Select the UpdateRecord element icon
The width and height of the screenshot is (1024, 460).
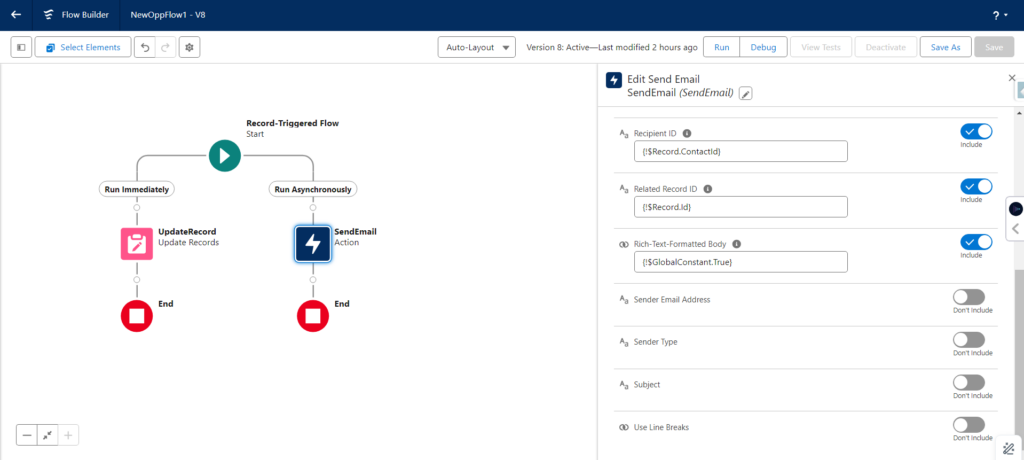(x=136, y=244)
